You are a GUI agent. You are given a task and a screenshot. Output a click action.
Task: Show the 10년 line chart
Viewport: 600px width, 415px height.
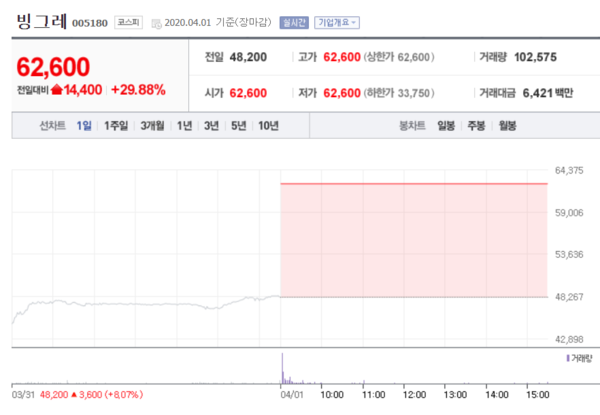pos(268,125)
